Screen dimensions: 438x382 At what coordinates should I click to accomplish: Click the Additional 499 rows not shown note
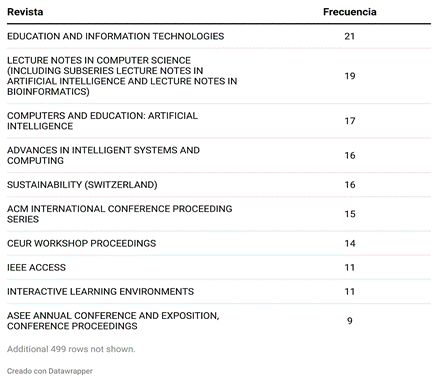[71, 349]
